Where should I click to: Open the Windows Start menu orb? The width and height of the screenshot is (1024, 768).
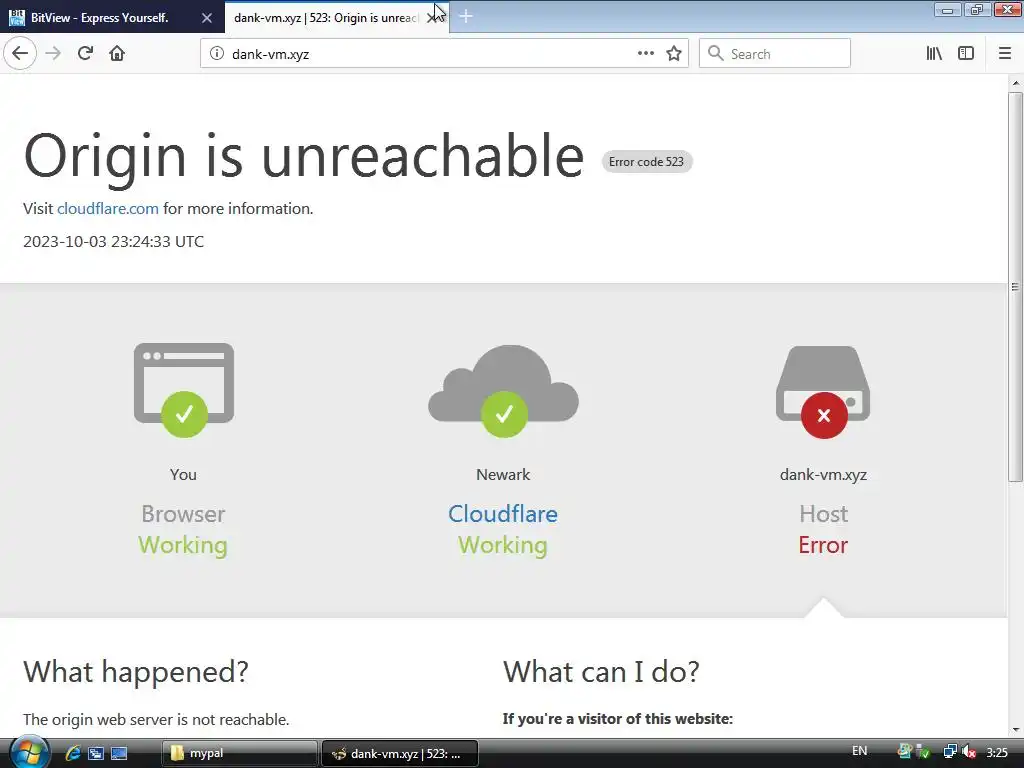coord(28,752)
